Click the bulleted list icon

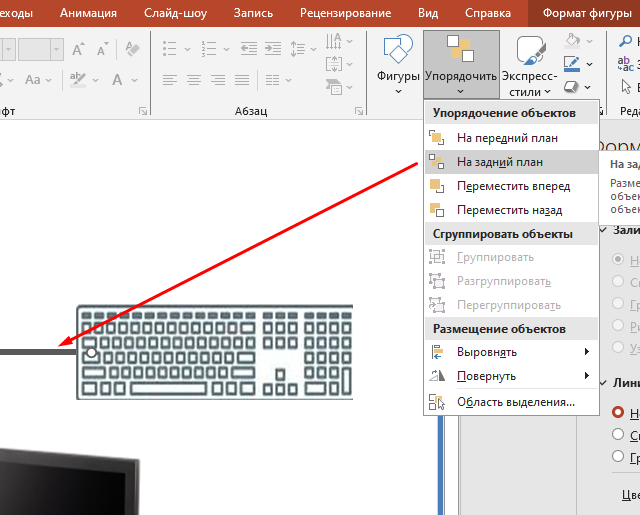pyautogui.click(x=170, y=49)
